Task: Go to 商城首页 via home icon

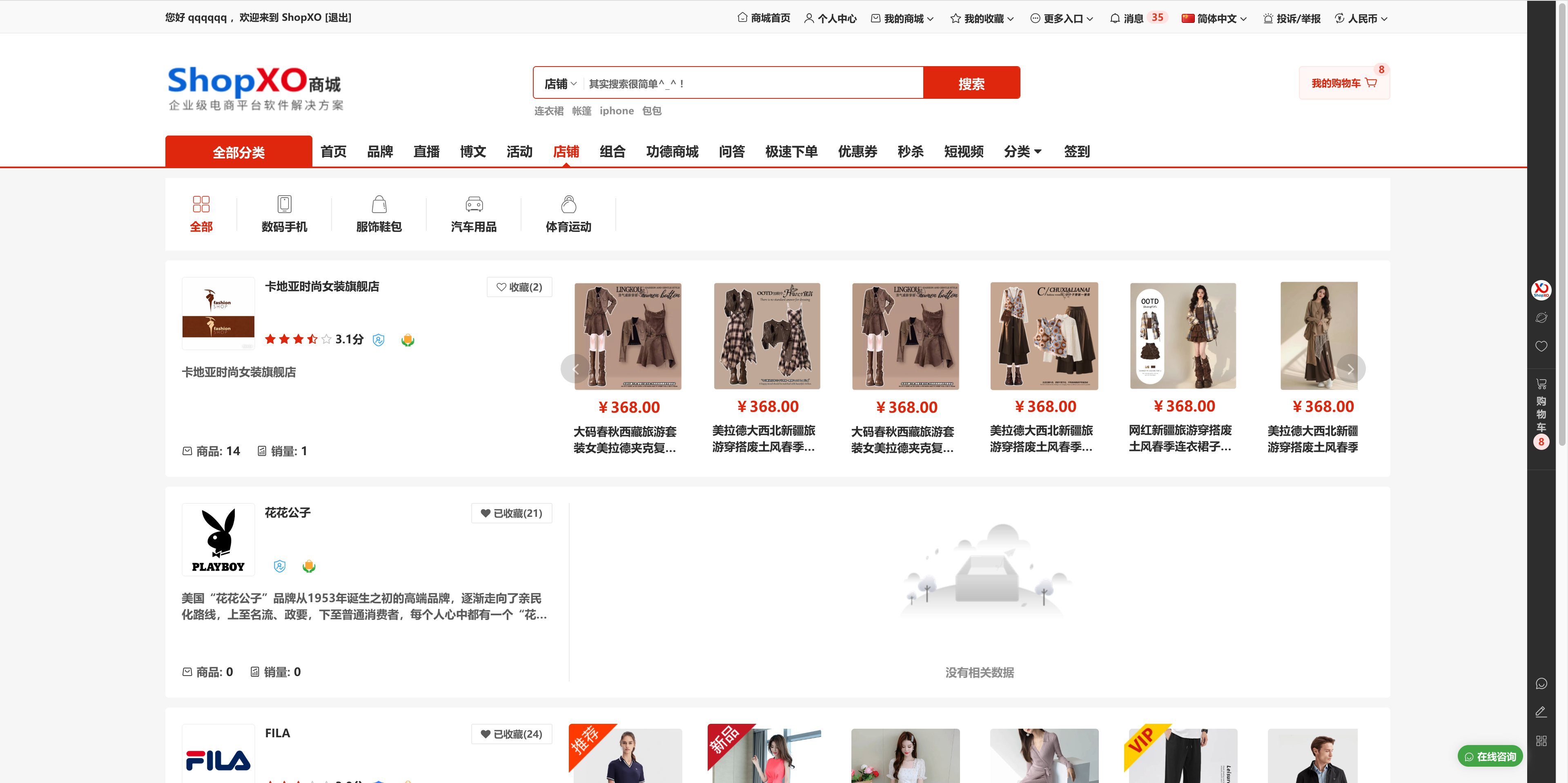Action: click(763, 18)
